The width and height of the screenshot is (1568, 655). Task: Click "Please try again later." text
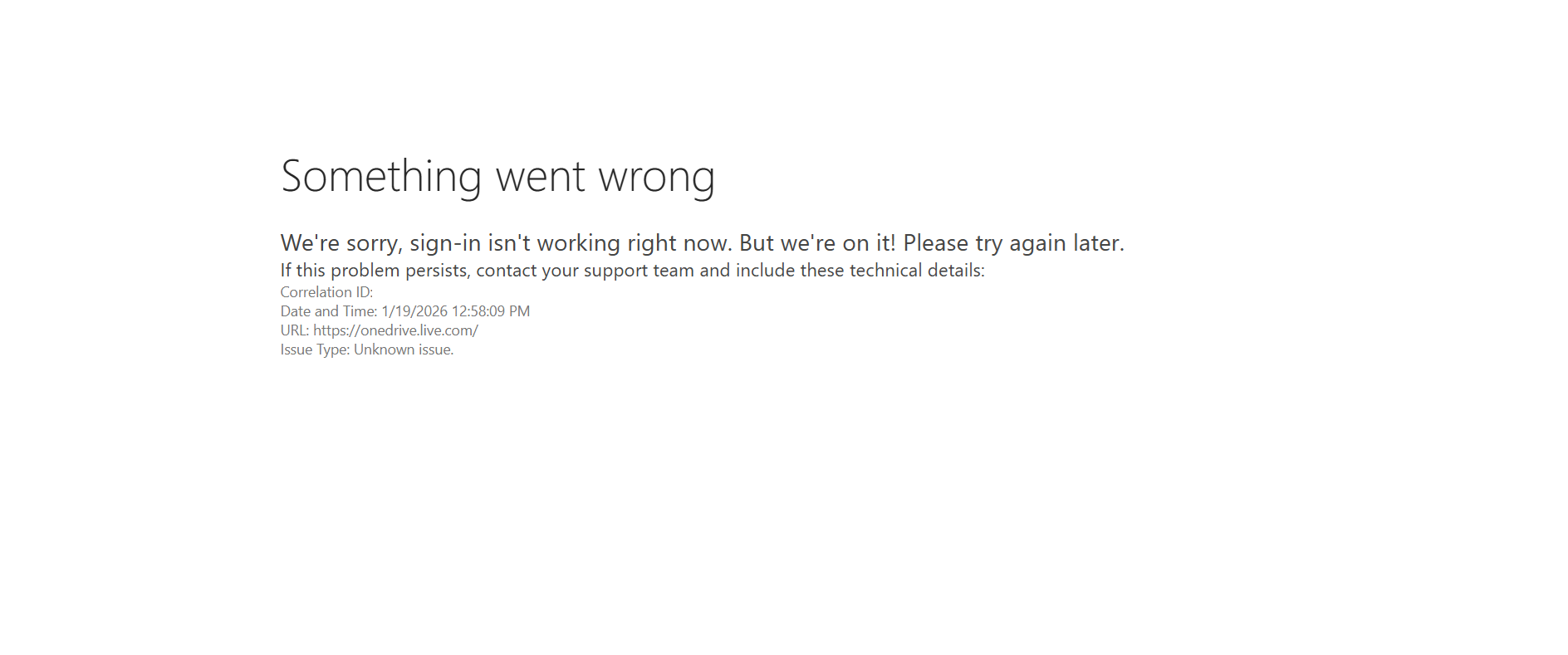tap(1014, 243)
